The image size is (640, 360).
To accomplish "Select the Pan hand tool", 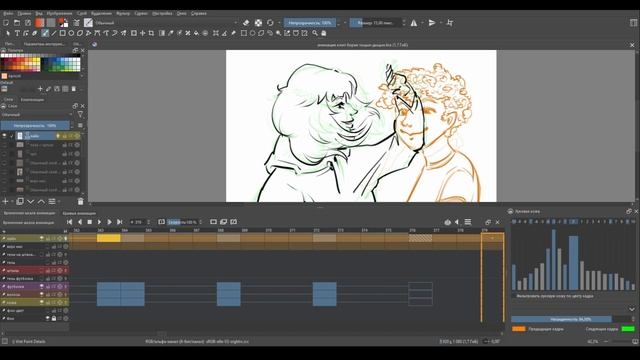I will coord(324,33).
